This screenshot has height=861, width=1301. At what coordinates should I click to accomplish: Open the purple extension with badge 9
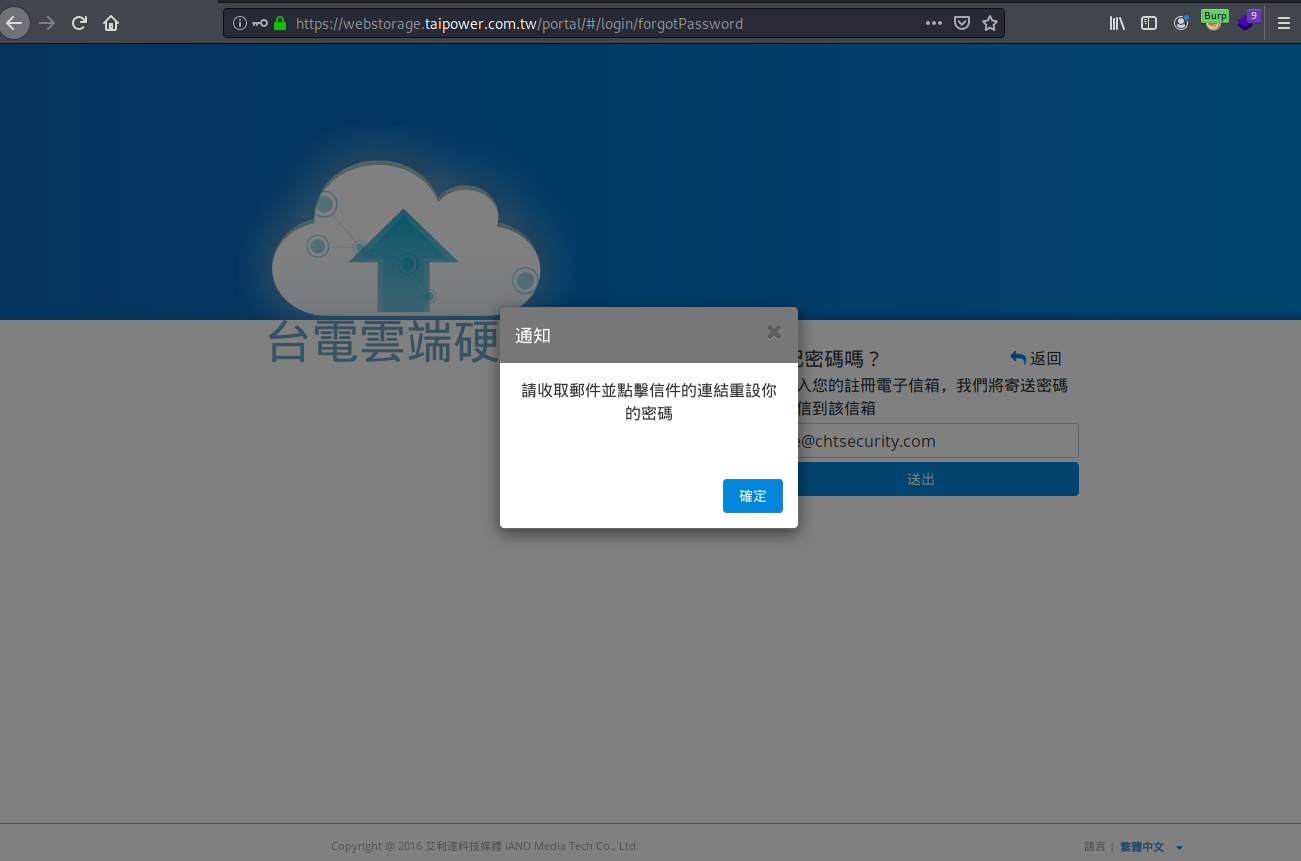[x=1246, y=21]
